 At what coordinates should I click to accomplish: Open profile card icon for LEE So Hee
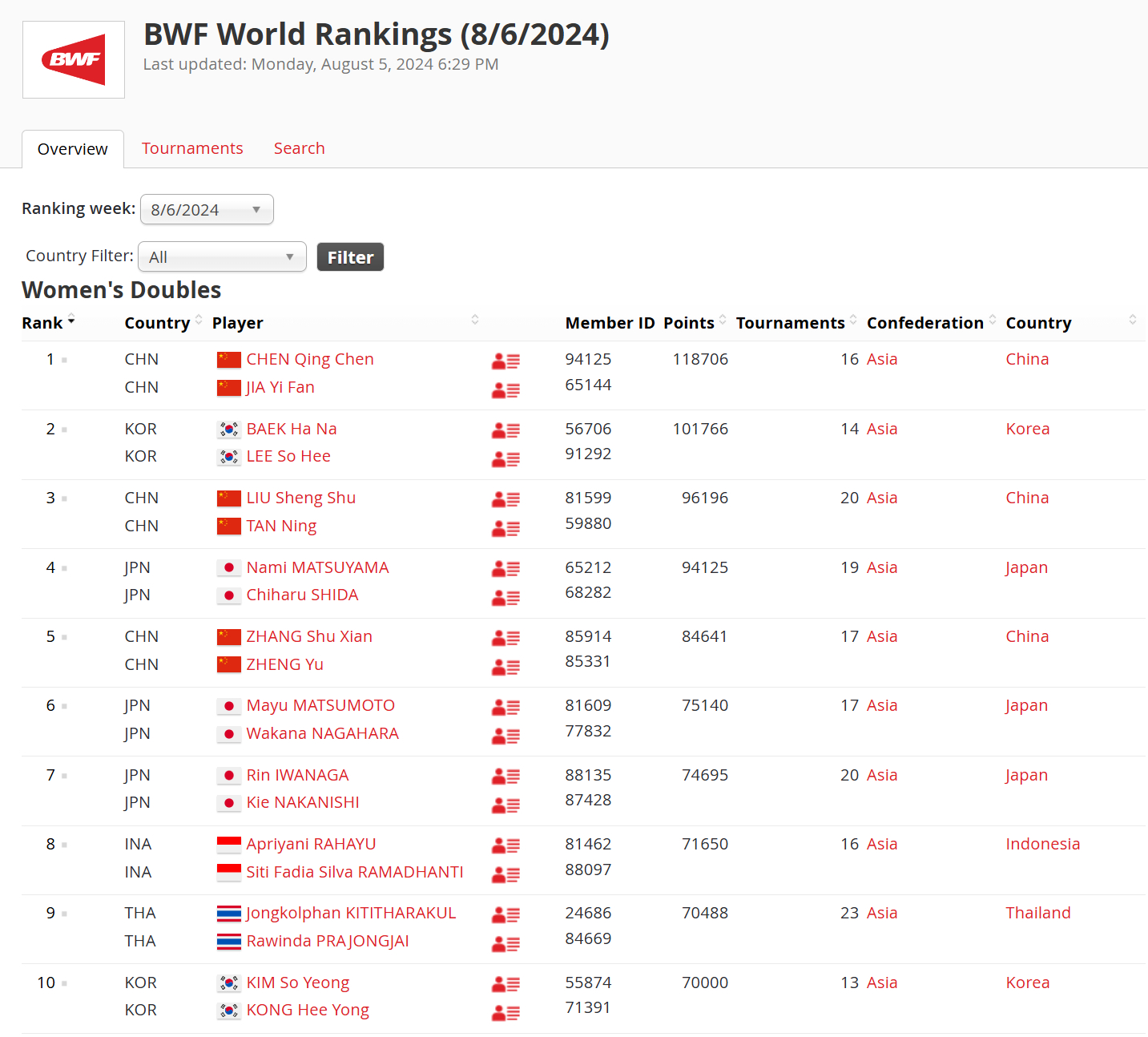(x=506, y=459)
